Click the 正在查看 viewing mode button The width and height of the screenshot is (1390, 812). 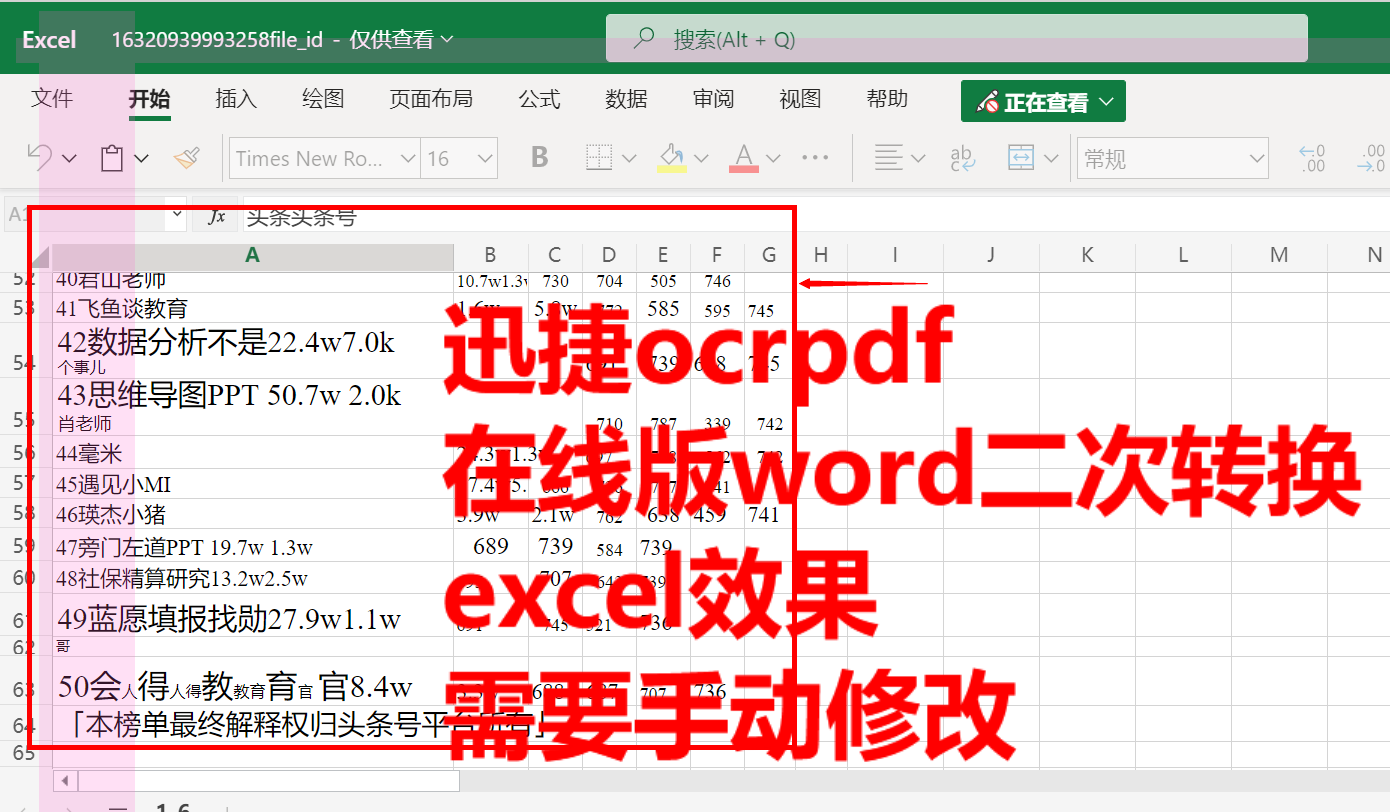(x=1043, y=101)
